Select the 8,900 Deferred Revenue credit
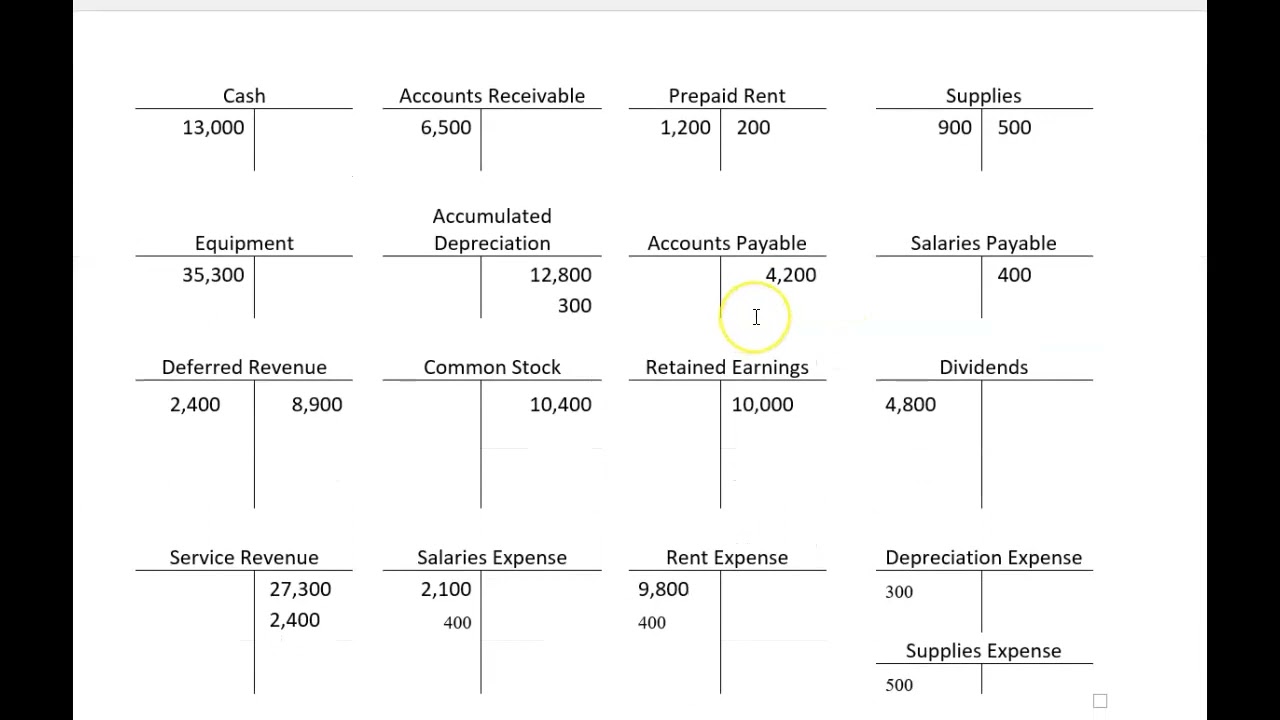The width and height of the screenshot is (1280, 720). (316, 404)
